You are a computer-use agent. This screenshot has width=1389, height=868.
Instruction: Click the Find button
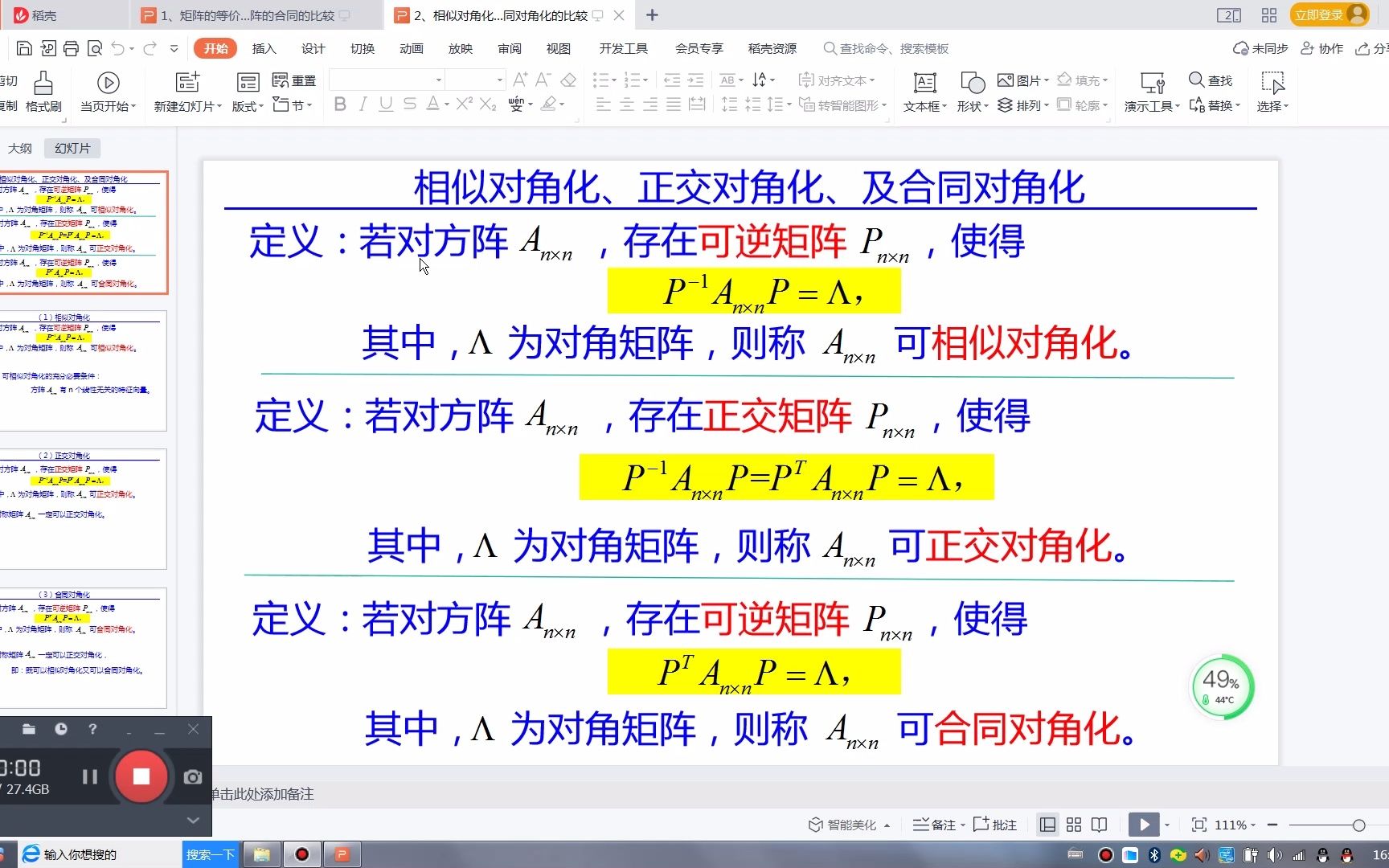pyautogui.click(x=1211, y=80)
